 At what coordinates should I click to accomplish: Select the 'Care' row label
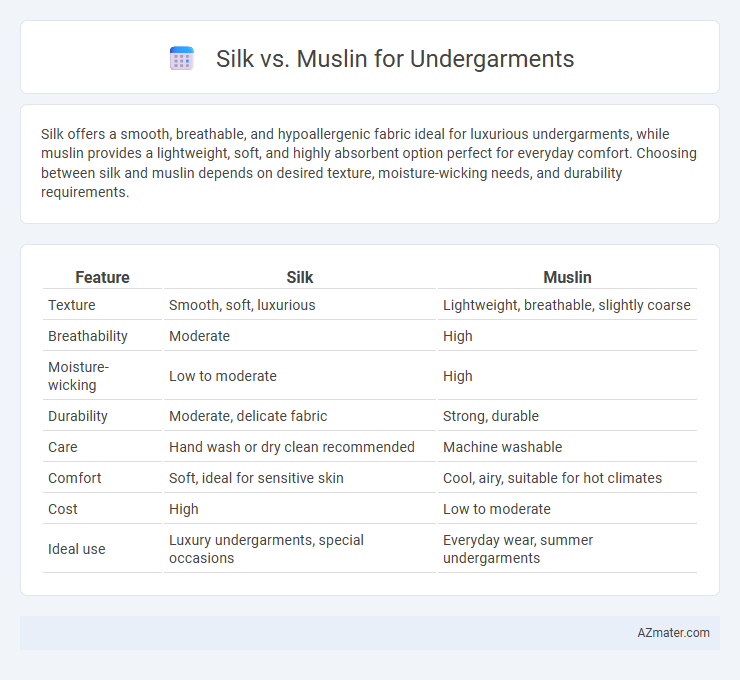(x=63, y=447)
